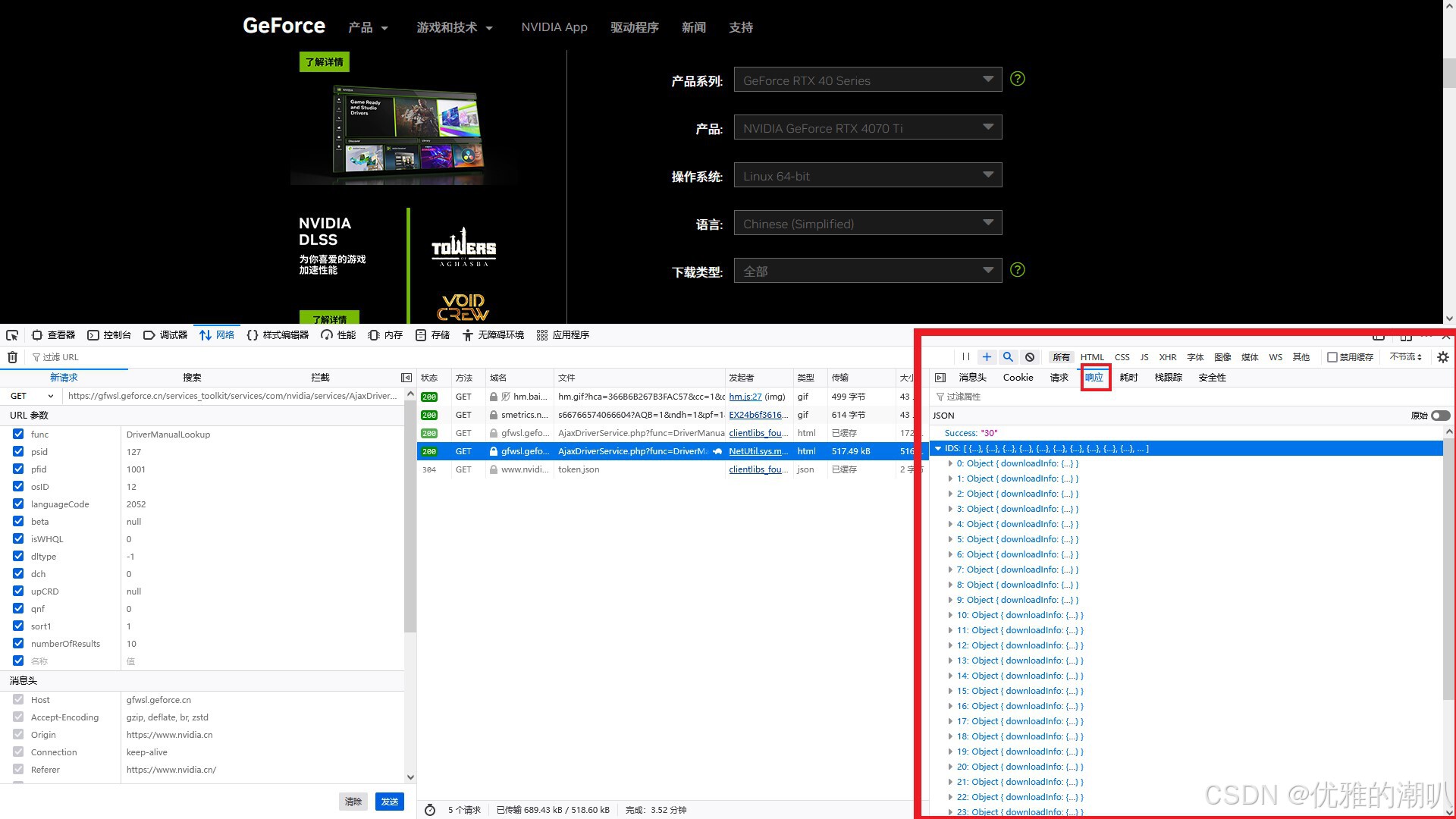Click the help icon beside 产品系列 dropdown

pos(1018,79)
